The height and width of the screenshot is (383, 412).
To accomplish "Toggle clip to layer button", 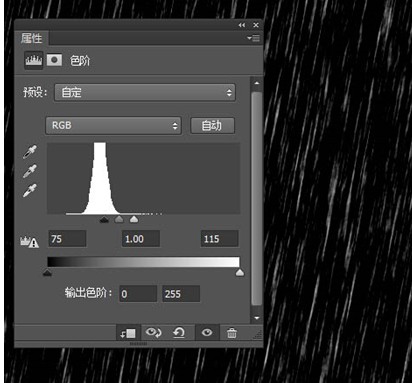I will point(128,333).
